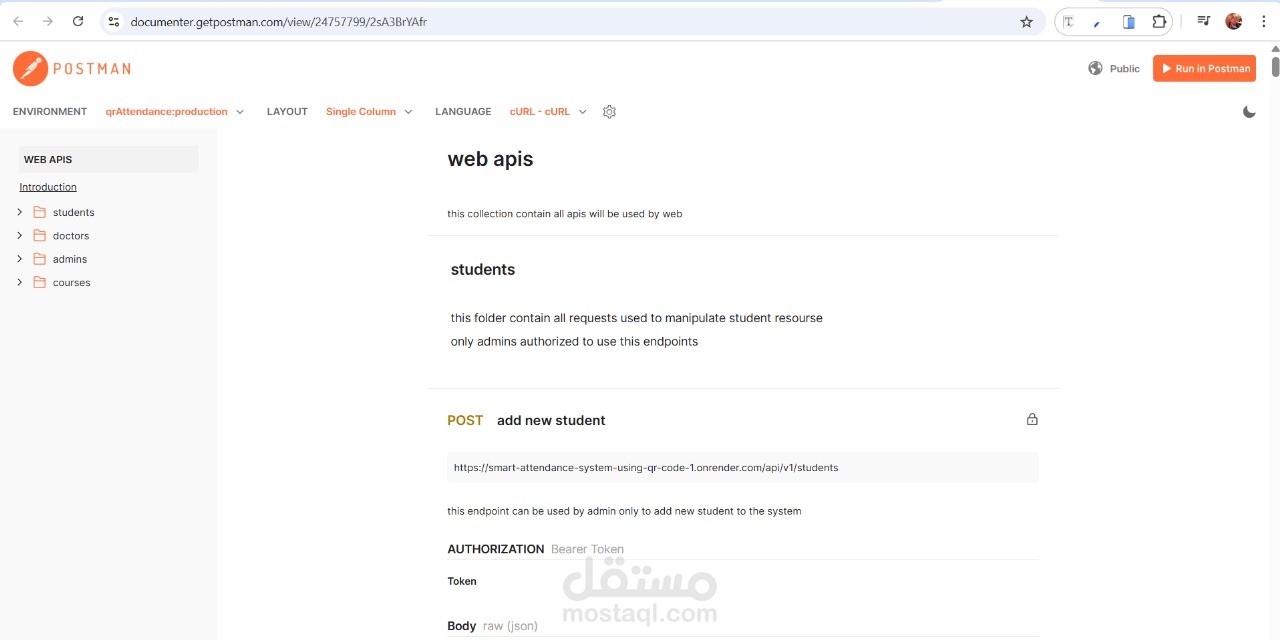This screenshot has height=640, width=1280.
Task: Open the site information icon in the address bar
Action: coord(113,21)
